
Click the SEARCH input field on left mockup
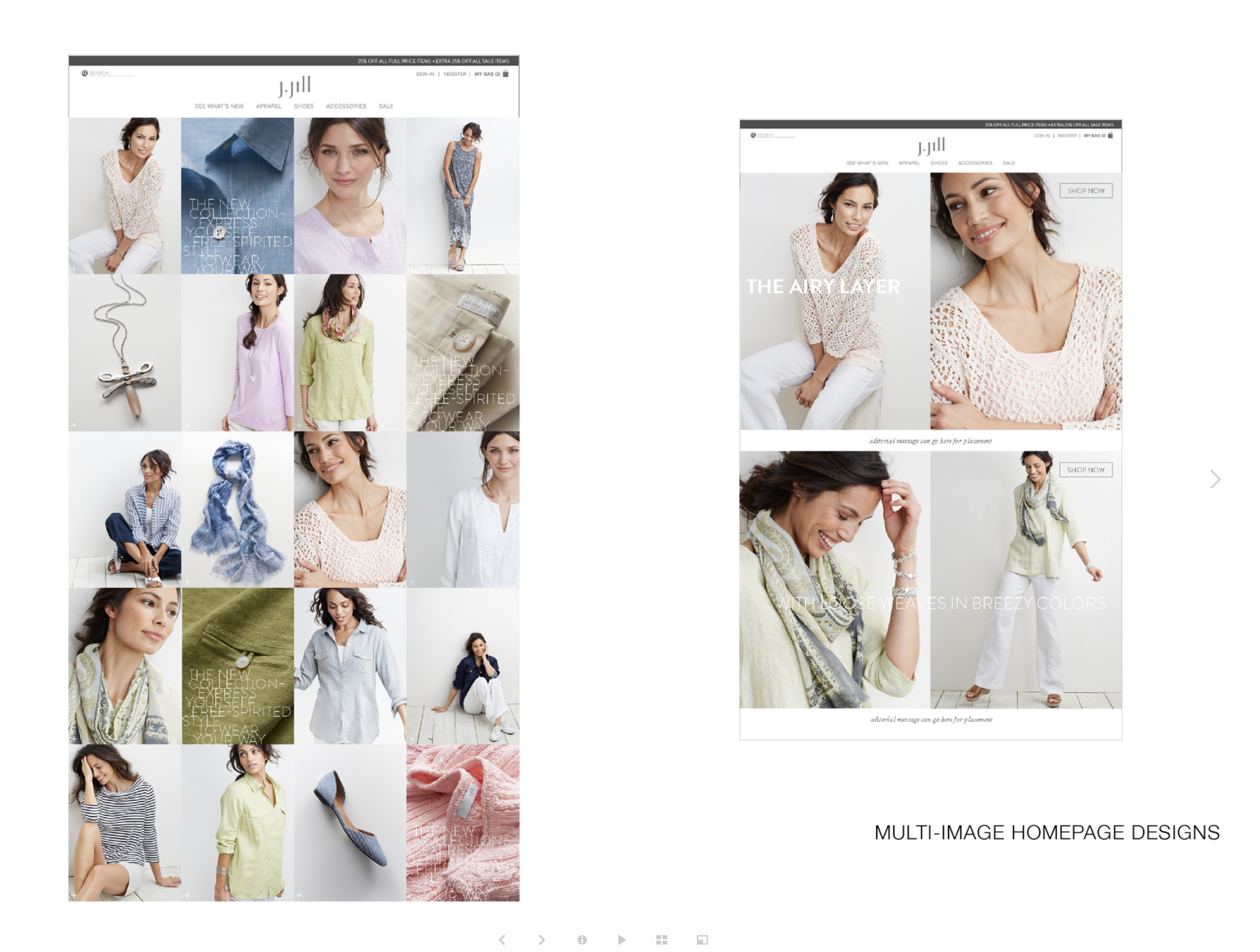click(x=112, y=73)
